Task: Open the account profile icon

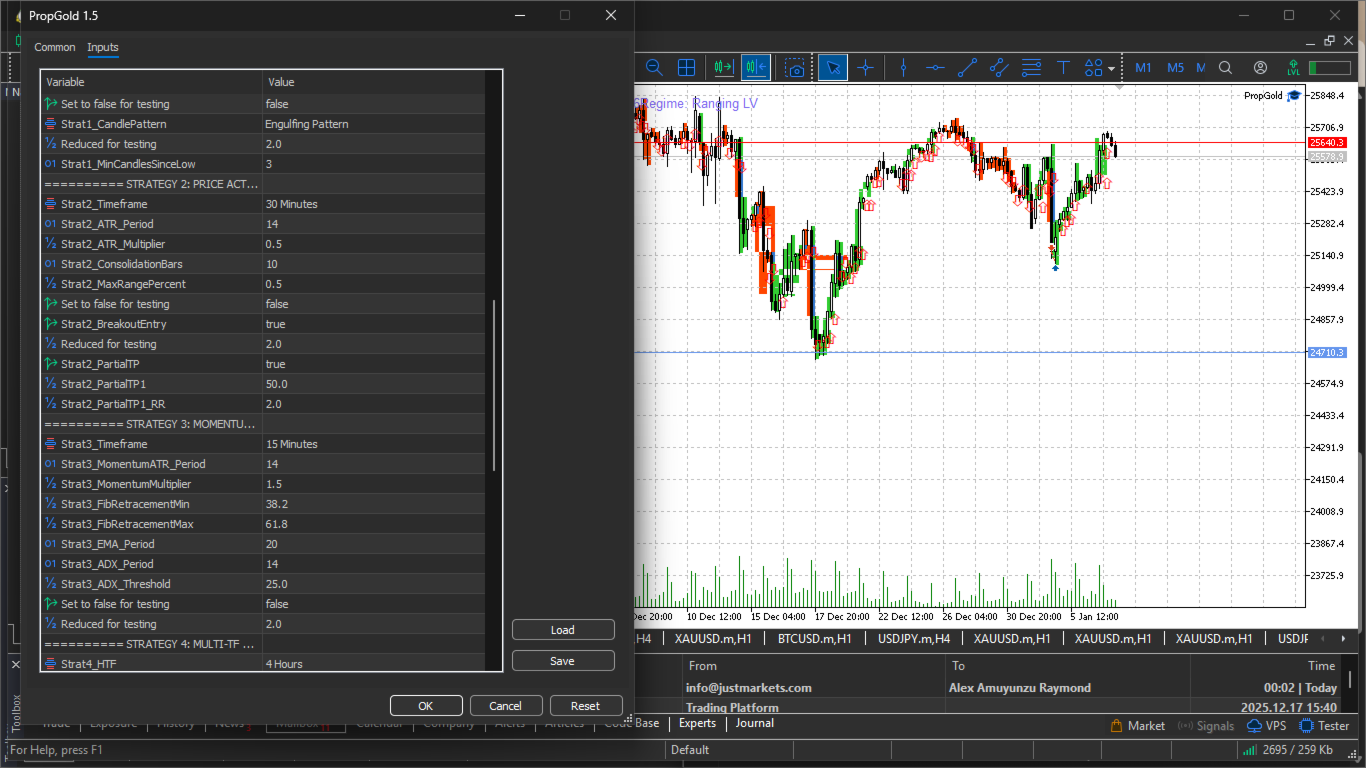Action: [1261, 68]
